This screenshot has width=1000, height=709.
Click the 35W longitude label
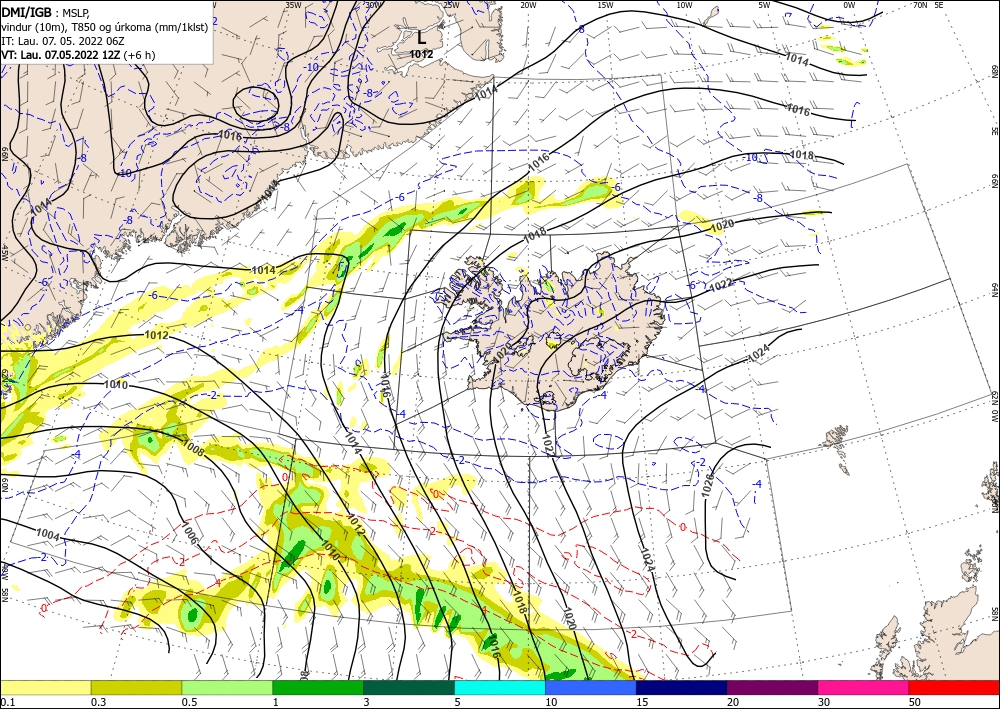(x=293, y=5)
